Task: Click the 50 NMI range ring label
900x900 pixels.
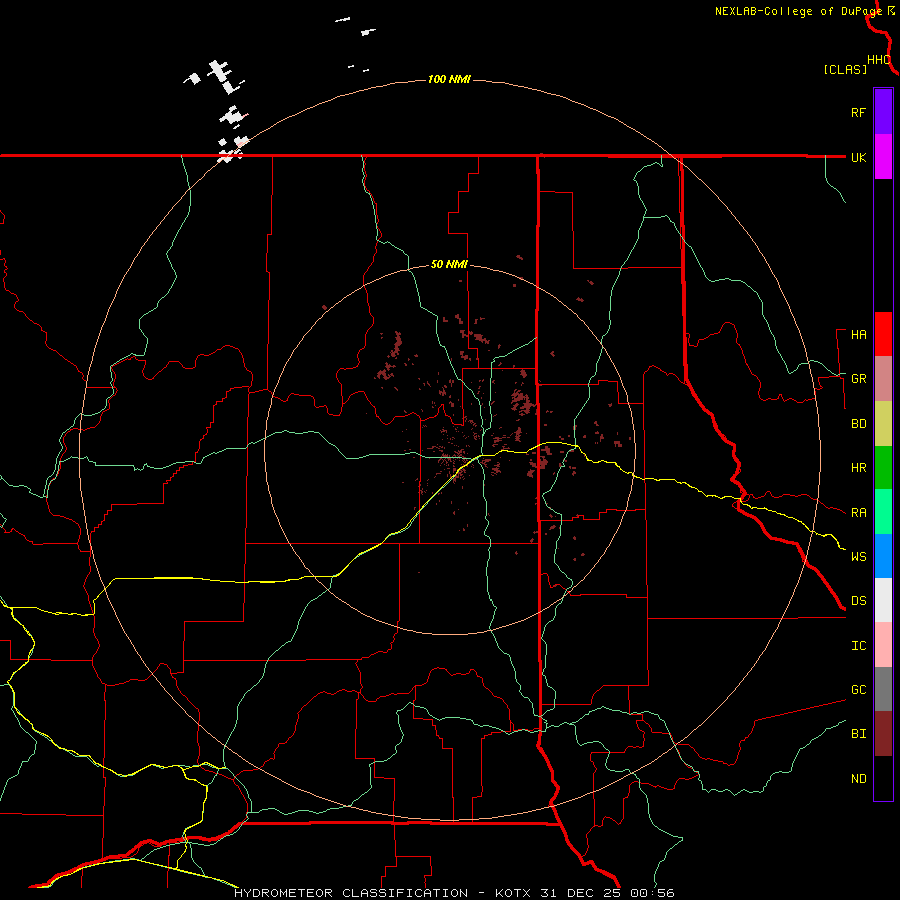Action: [x=449, y=264]
